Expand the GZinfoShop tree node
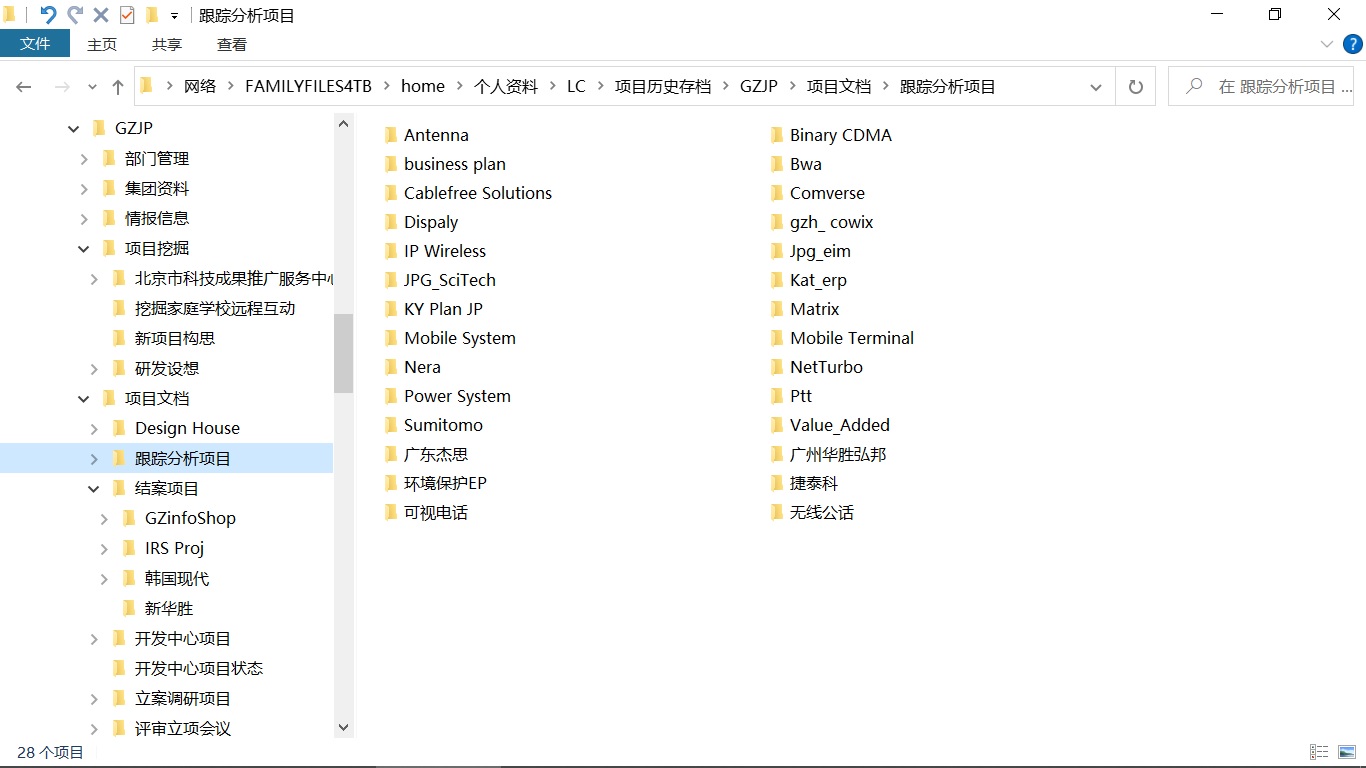This screenshot has width=1366, height=768. [104, 518]
